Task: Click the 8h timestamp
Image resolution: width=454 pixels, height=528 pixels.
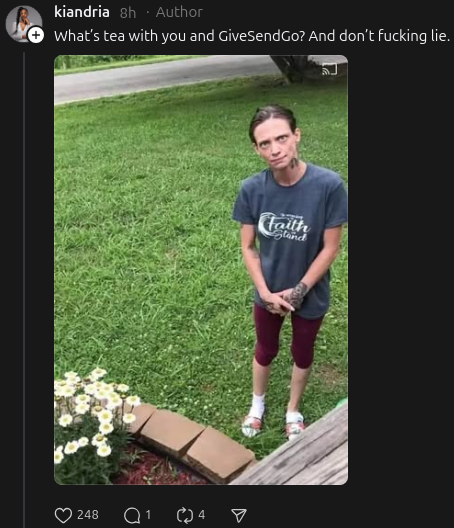Action: point(128,13)
